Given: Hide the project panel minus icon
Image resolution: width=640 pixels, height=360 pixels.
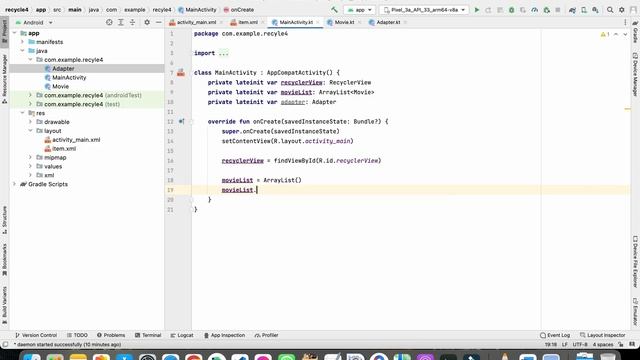Looking at the screenshot, I should pyautogui.click(x=158, y=22).
